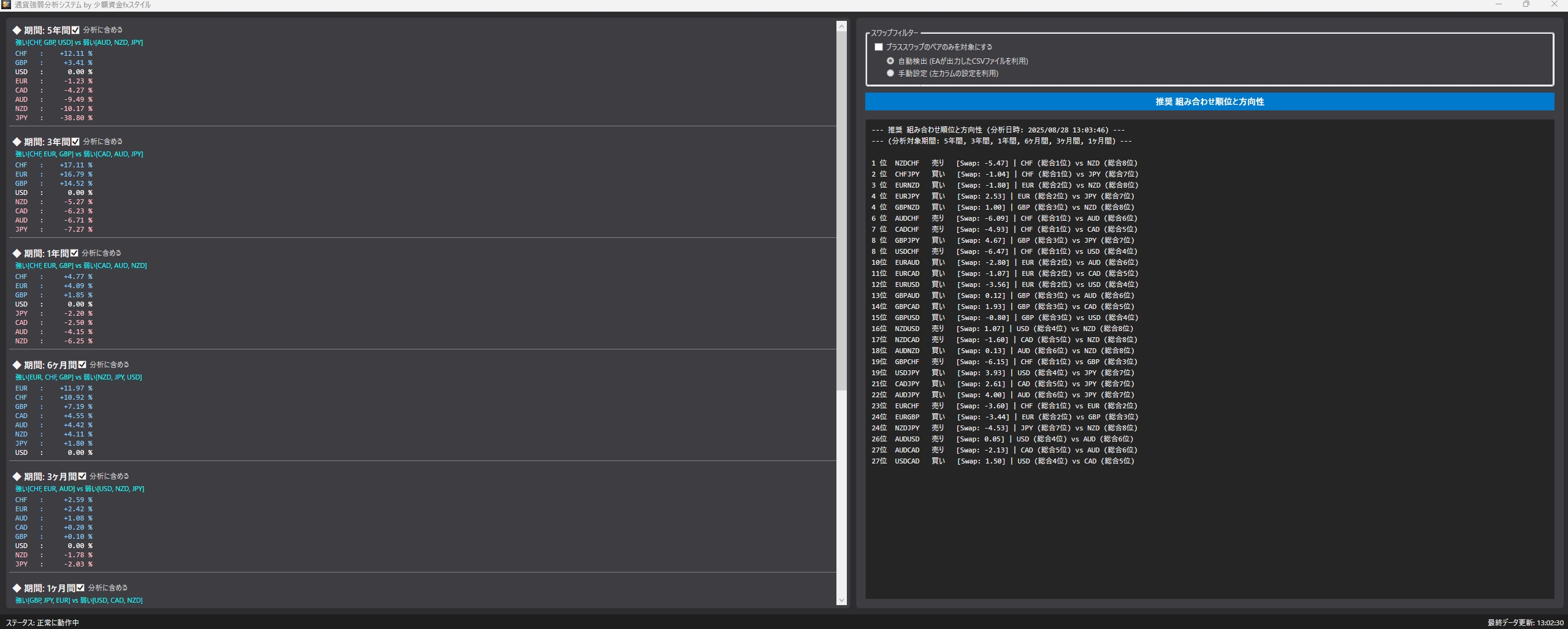The height and width of the screenshot is (629, 1568).
Task: Restore down the application window
Action: pos(1526,5)
